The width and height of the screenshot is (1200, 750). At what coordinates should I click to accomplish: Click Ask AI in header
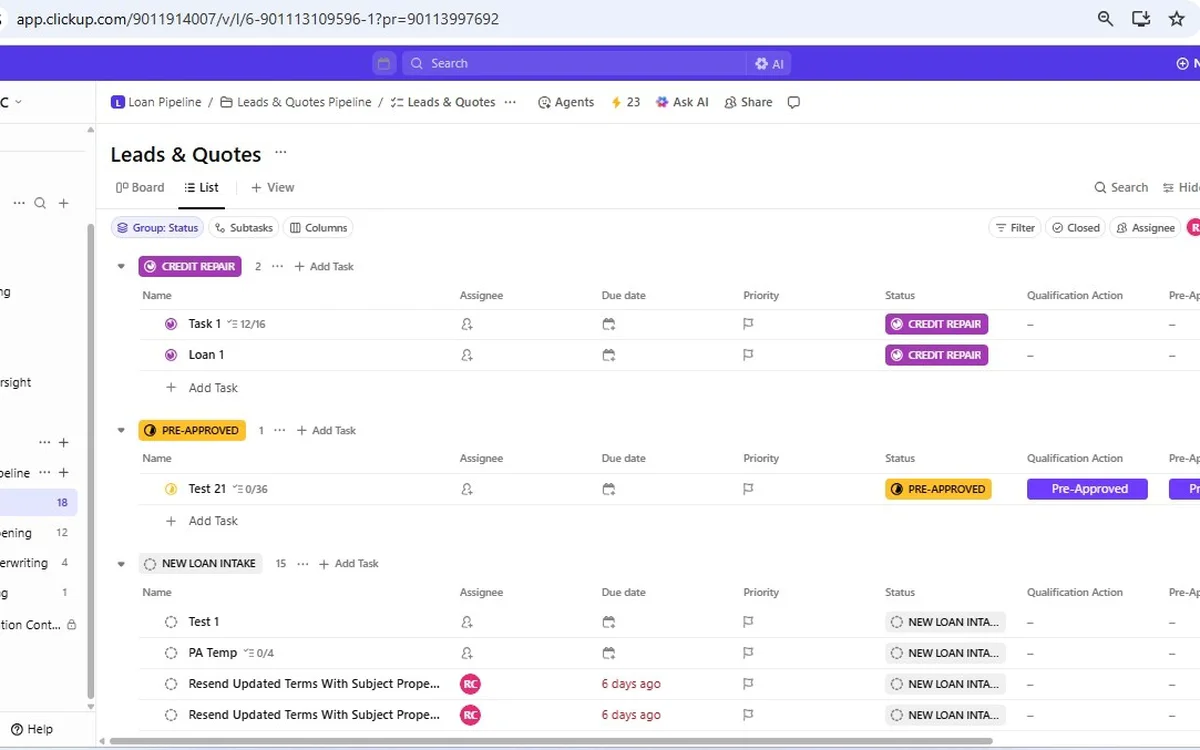[682, 102]
